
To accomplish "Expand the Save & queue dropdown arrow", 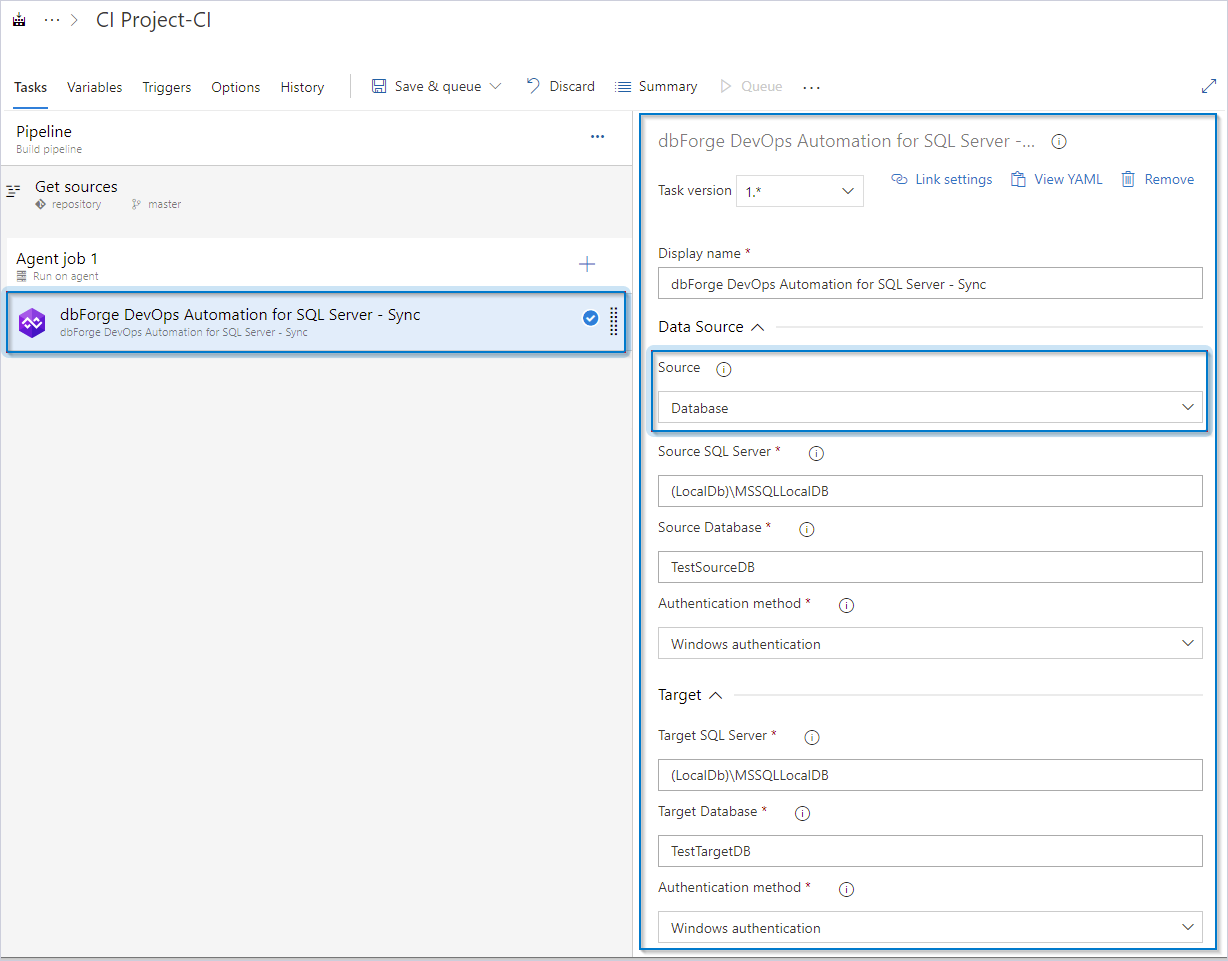I will coord(495,86).
